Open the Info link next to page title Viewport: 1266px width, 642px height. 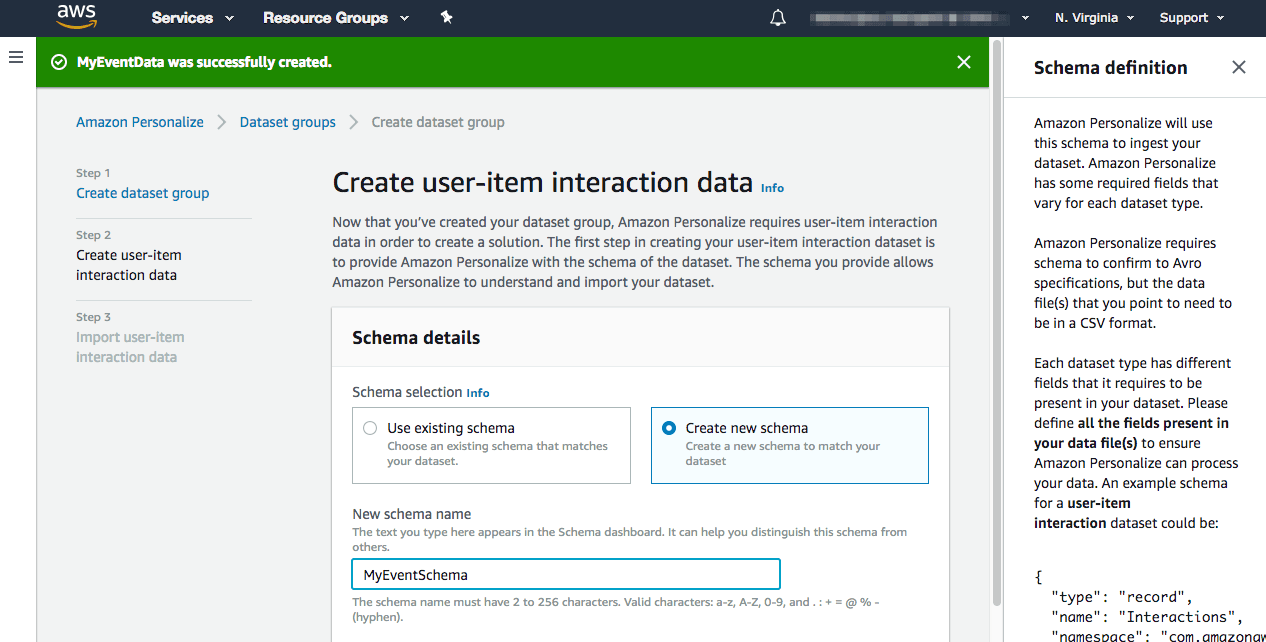click(x=770, y=188)
